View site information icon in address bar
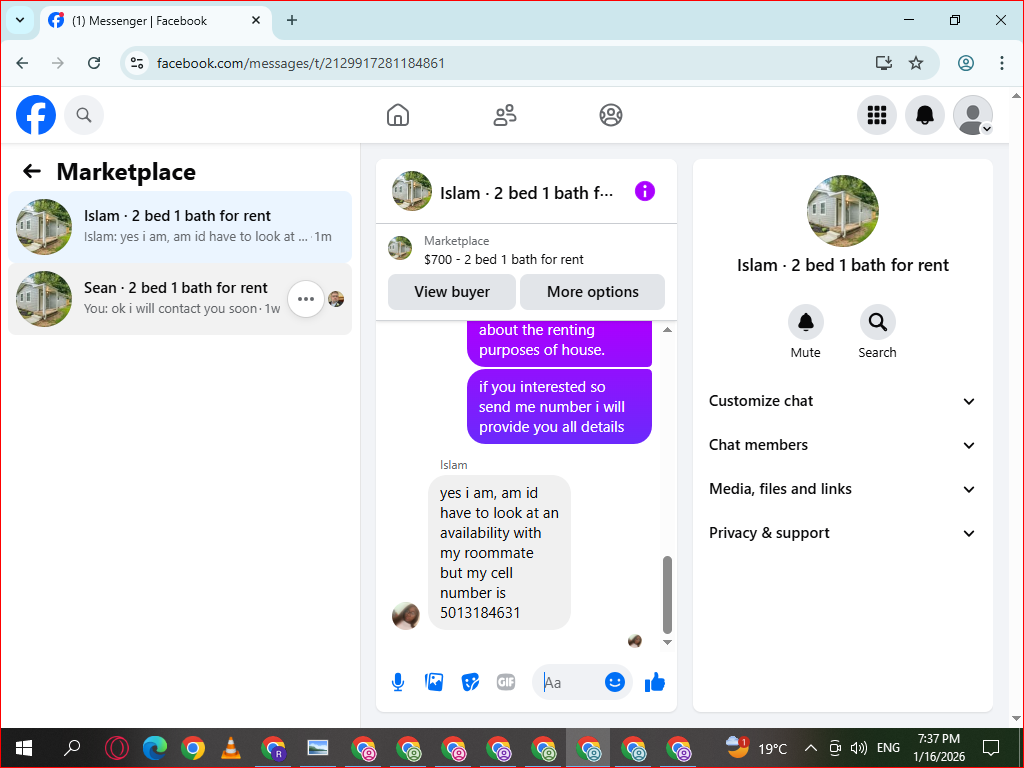 click(x=136, y=63)
